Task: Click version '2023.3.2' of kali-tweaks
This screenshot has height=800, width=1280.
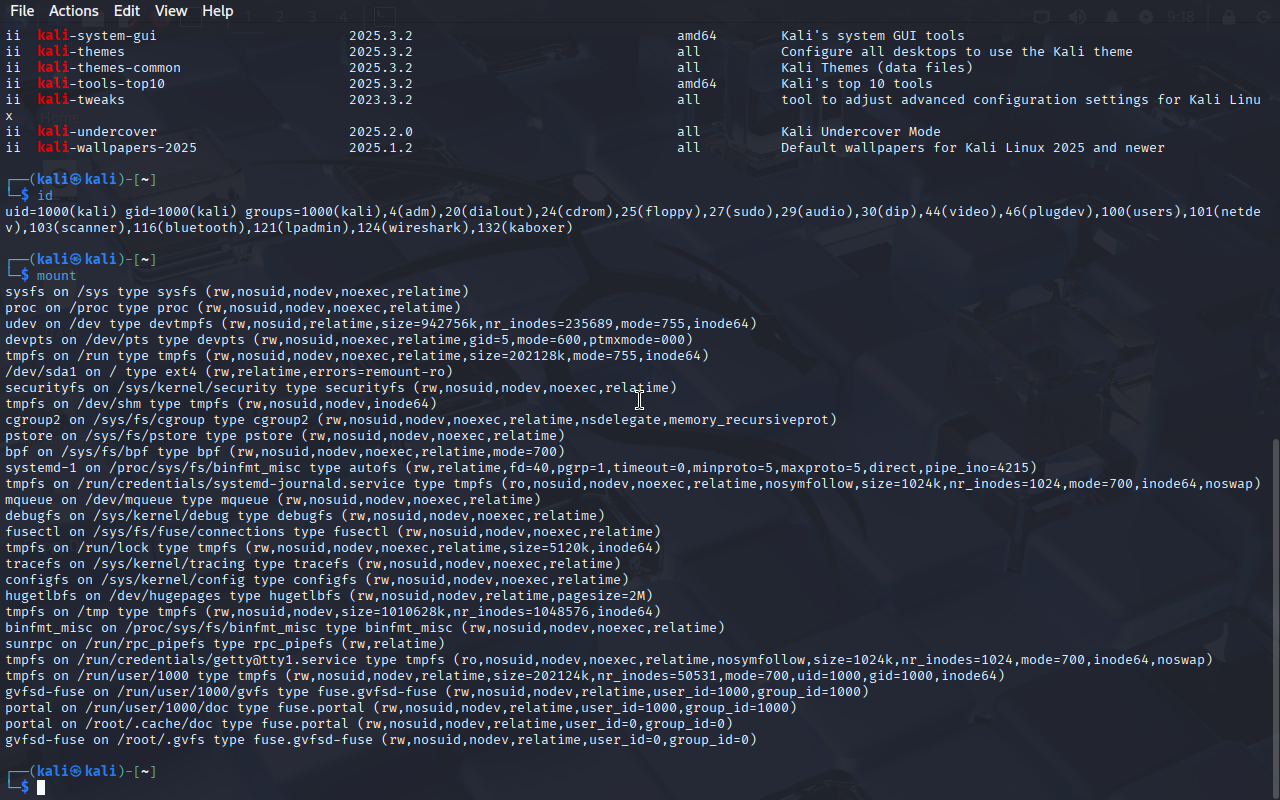Action: click(x=381, y=100)
